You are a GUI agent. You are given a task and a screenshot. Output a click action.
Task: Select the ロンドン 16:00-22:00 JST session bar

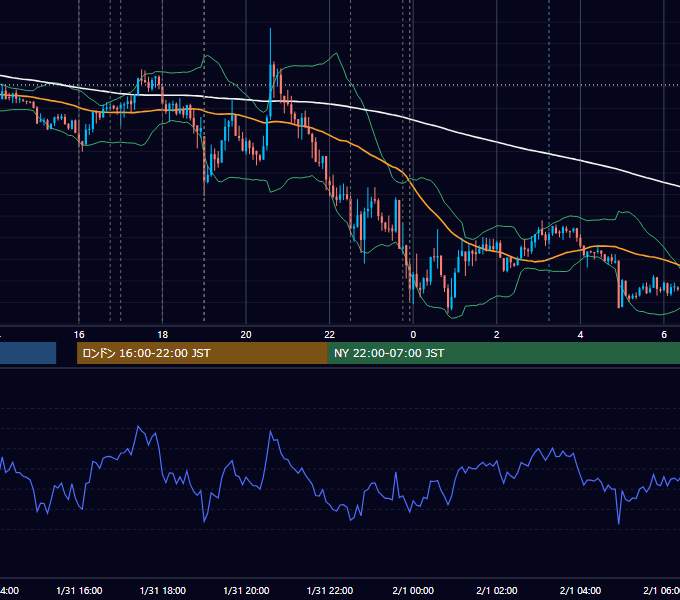[x=202, y=353]
